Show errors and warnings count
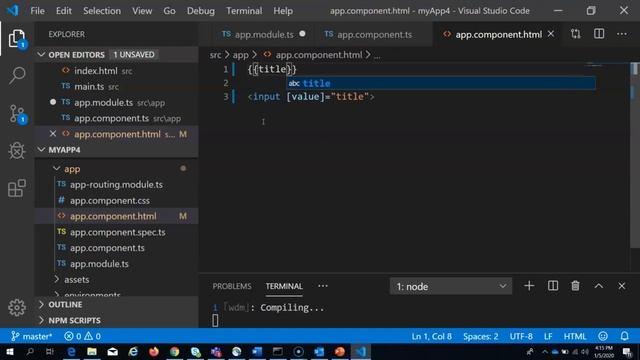 [82, 336]
